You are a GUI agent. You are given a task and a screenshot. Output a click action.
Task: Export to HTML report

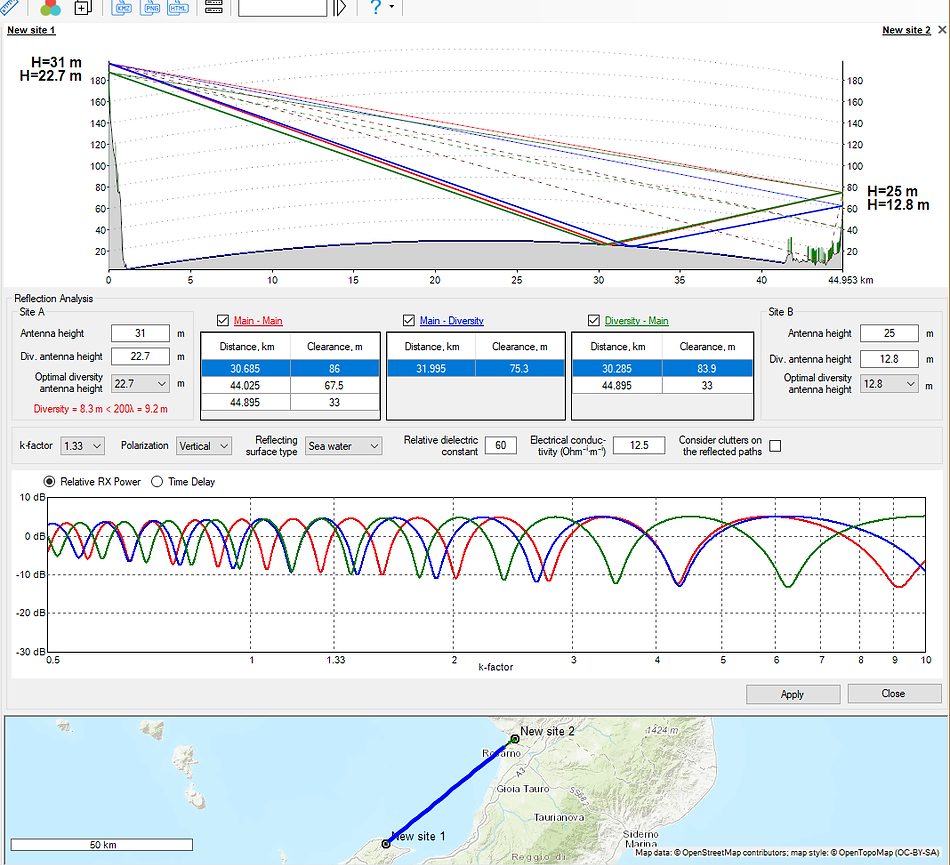[178, 7]
